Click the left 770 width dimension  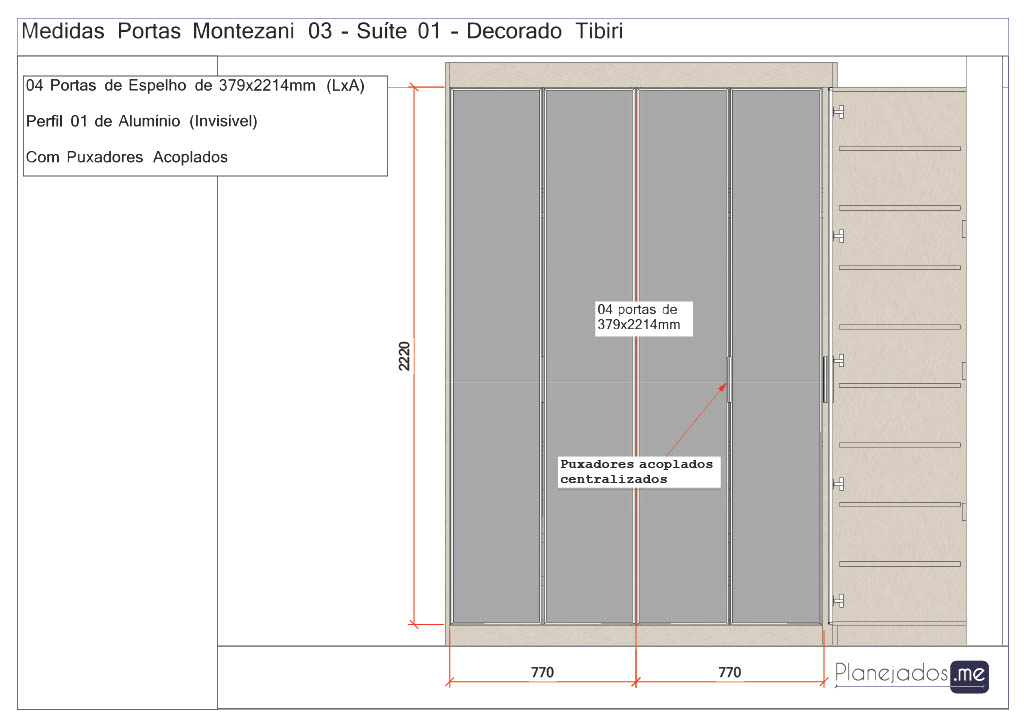pos(541,672)
